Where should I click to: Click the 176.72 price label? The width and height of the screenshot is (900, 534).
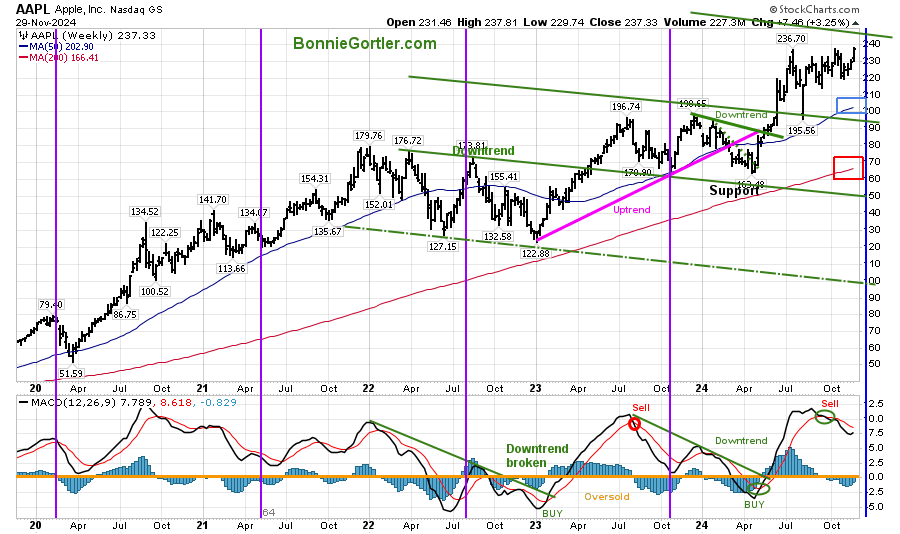tap(408, 141)
